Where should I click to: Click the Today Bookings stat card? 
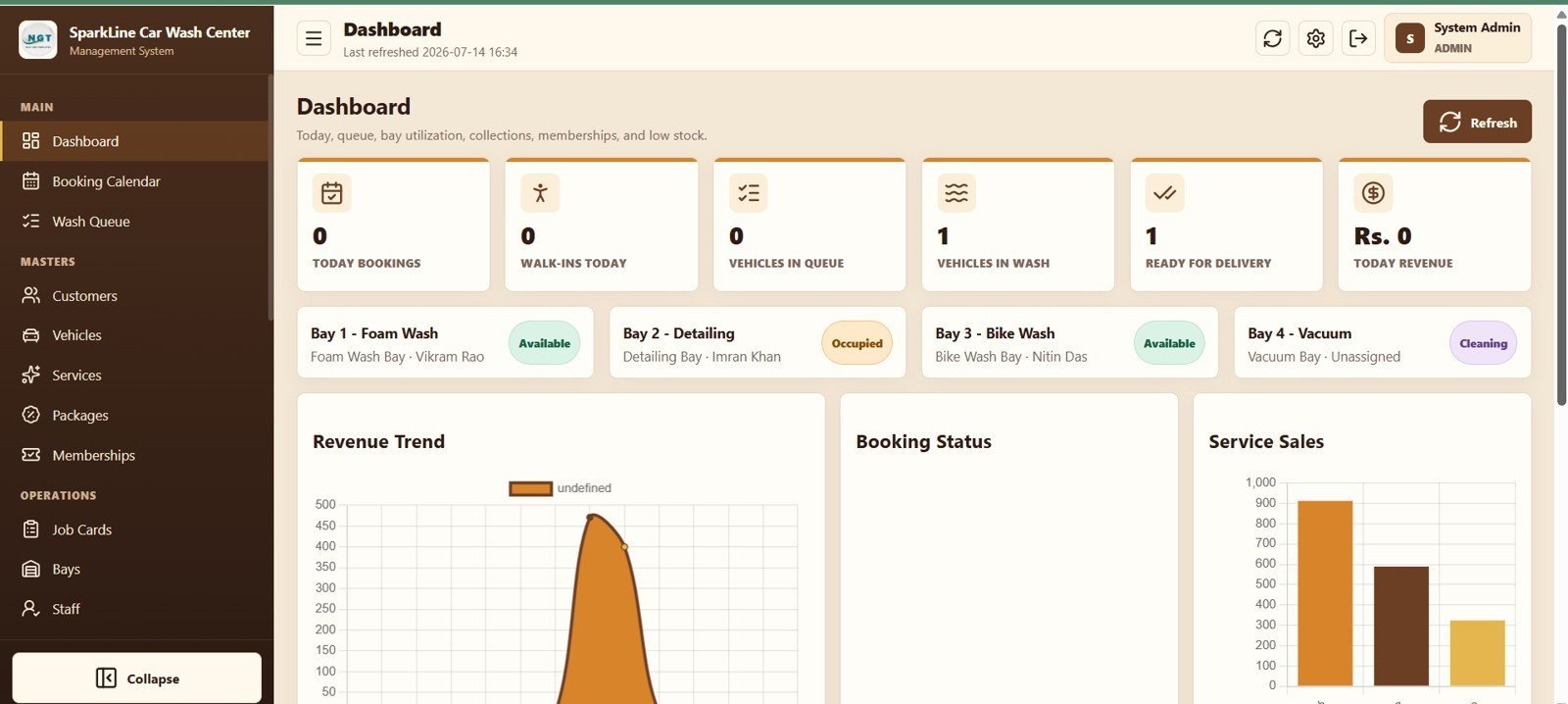[393, 225]
